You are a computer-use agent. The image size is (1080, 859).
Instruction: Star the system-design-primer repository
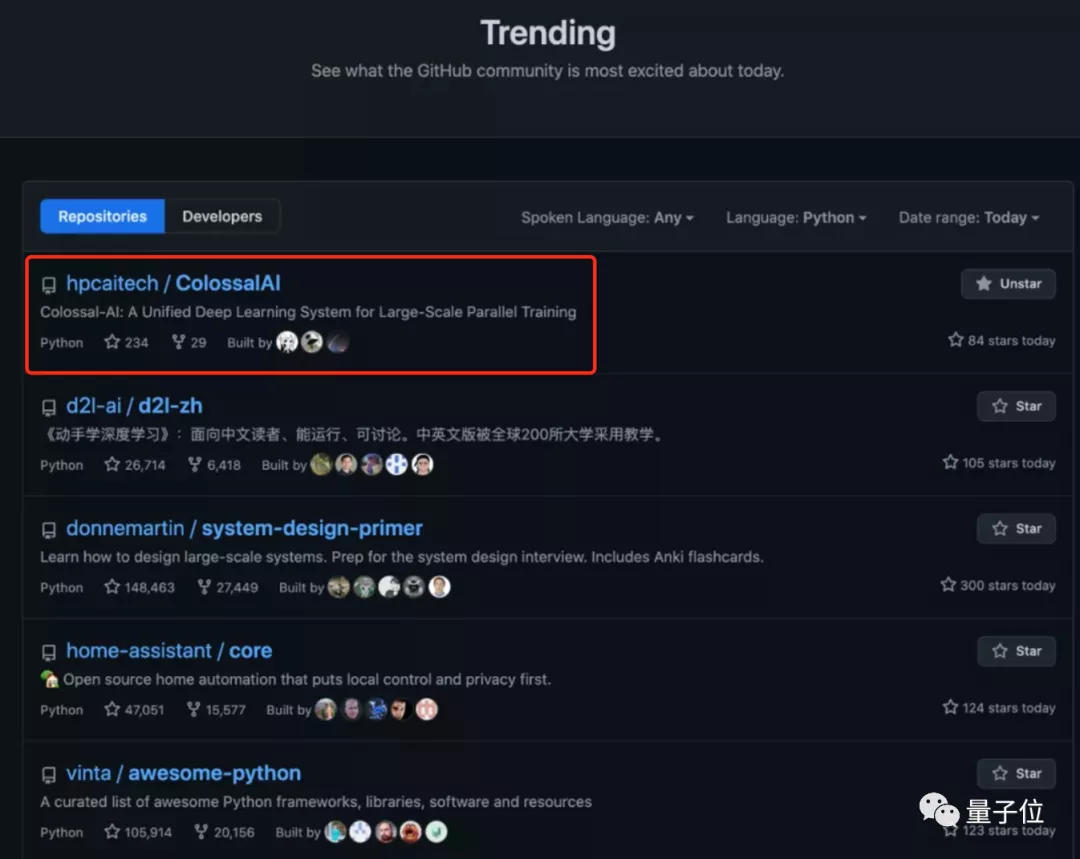(1016, 529)
